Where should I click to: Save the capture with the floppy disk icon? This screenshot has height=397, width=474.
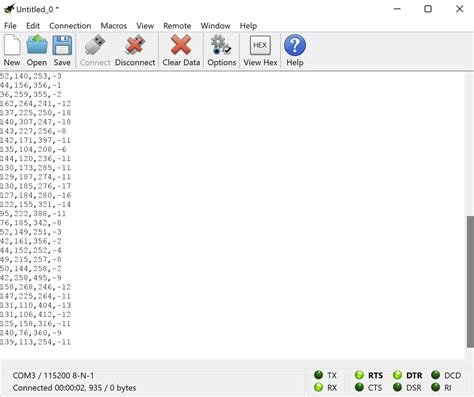(x=62, y=50)
